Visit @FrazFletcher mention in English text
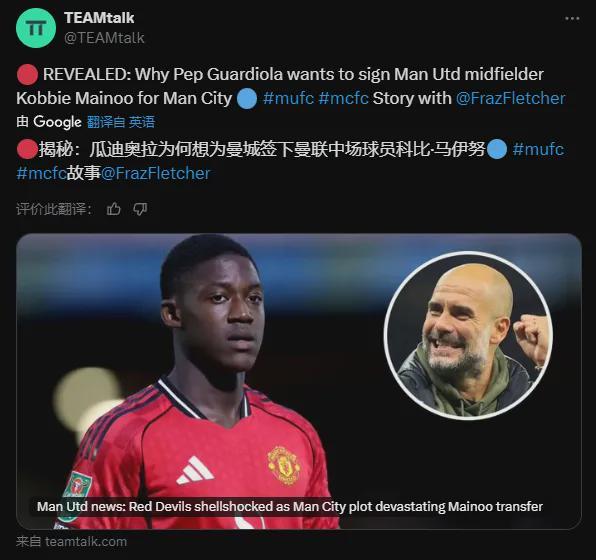This screenshot has height=560, width=596. point(510,98)
